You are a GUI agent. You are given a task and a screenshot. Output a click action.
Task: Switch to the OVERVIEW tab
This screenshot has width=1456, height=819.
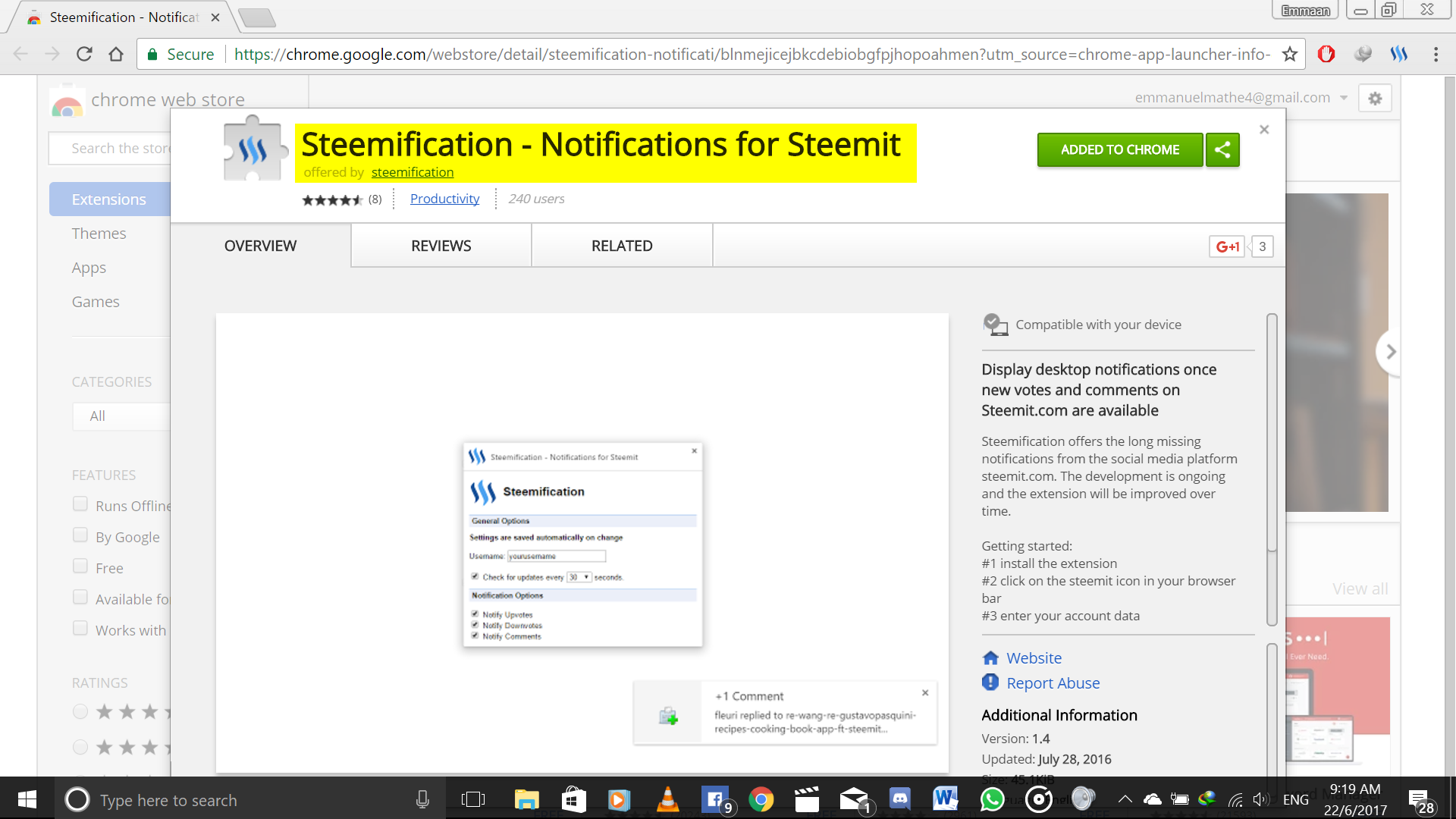[x=260, y=246]
